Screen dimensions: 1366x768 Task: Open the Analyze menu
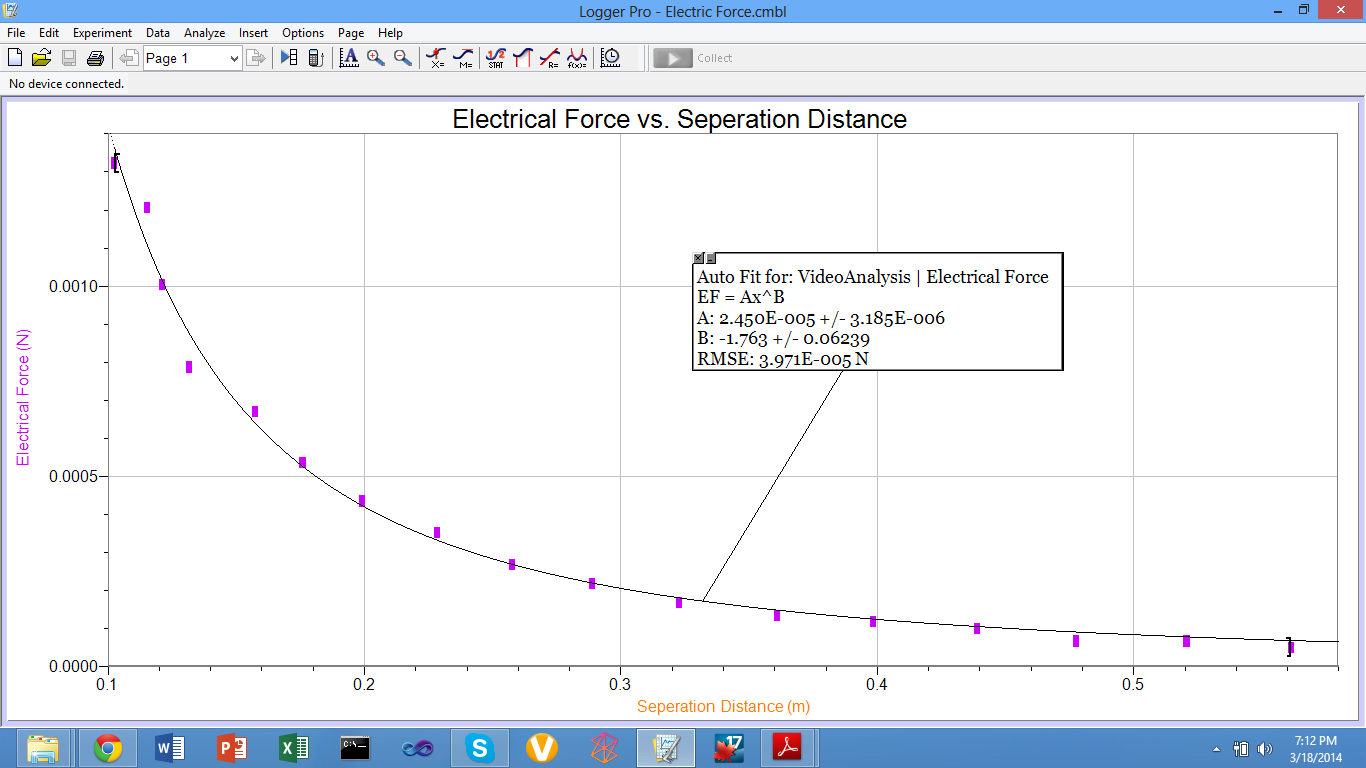(204, 33)
